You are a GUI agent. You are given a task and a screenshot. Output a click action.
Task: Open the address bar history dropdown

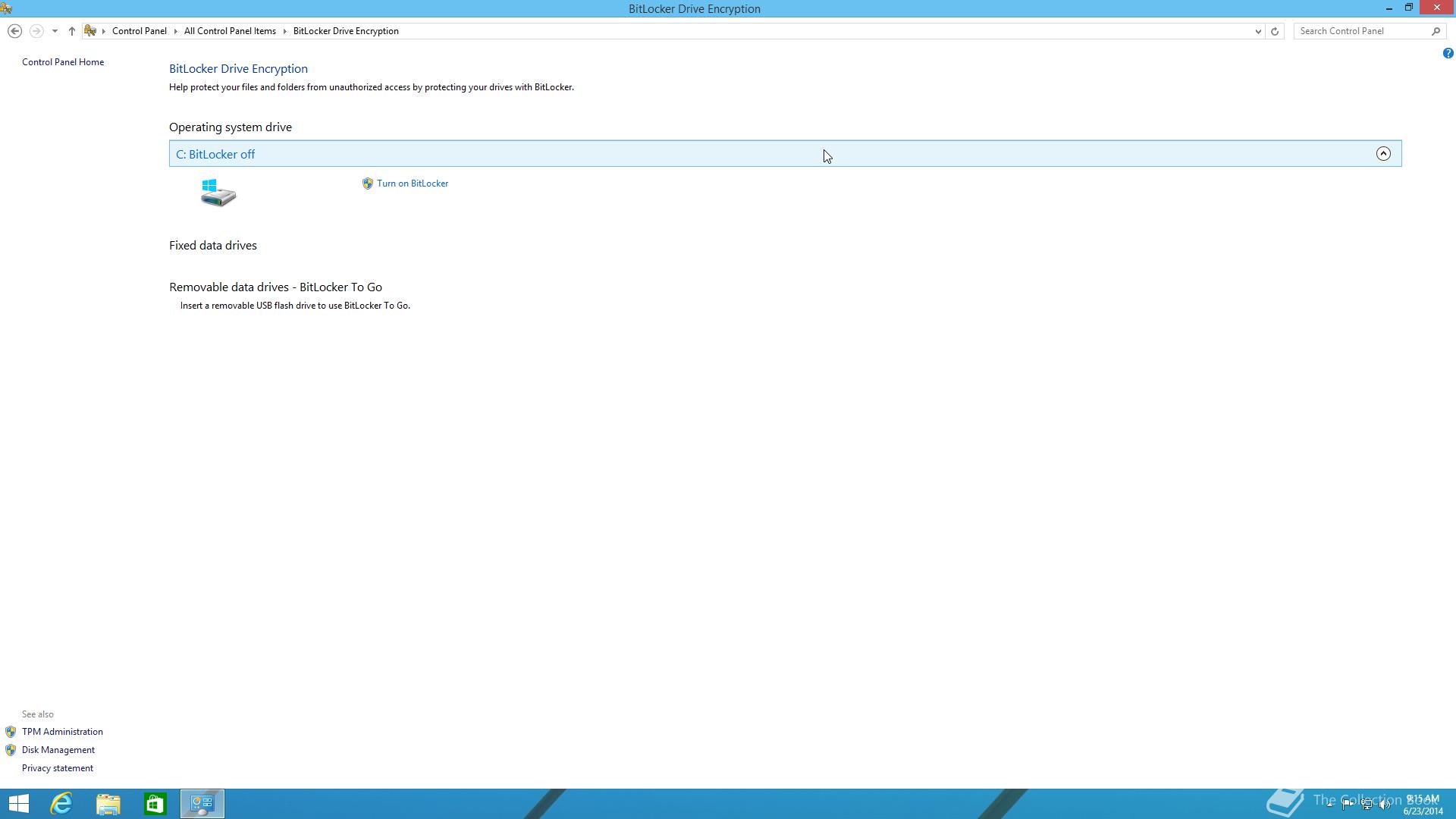pos(1258,31)
